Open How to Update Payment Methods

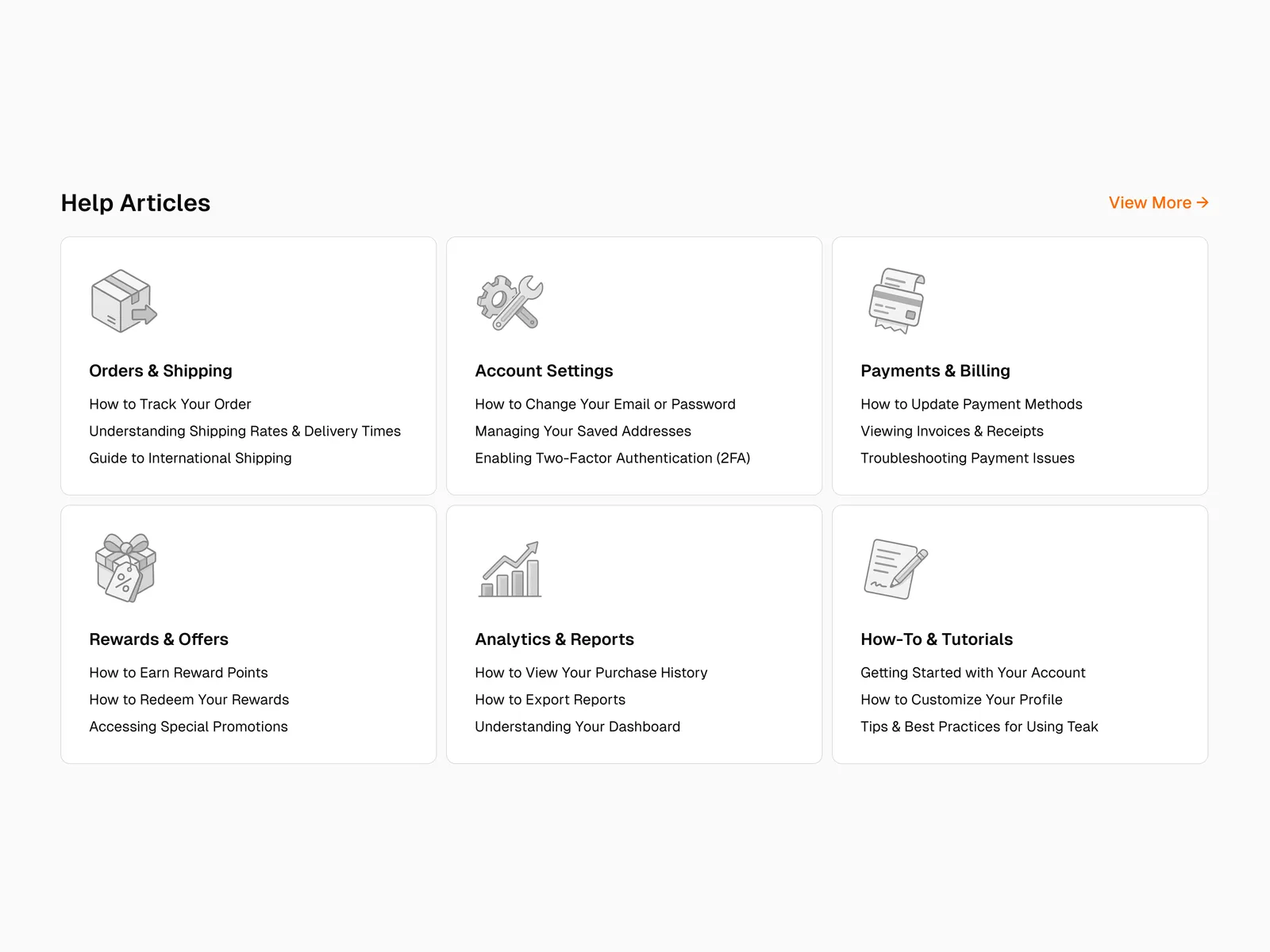coord(971,405)
